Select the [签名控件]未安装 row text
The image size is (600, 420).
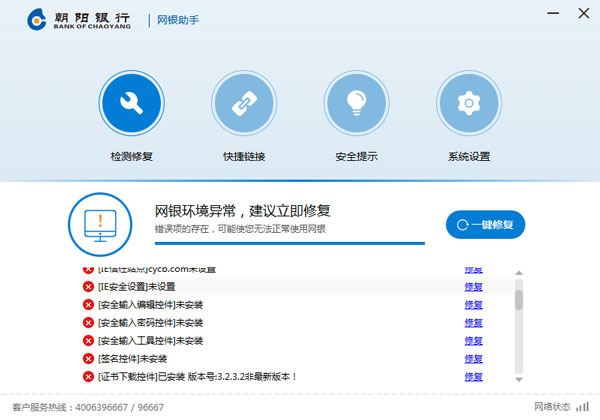pos(132,359)
